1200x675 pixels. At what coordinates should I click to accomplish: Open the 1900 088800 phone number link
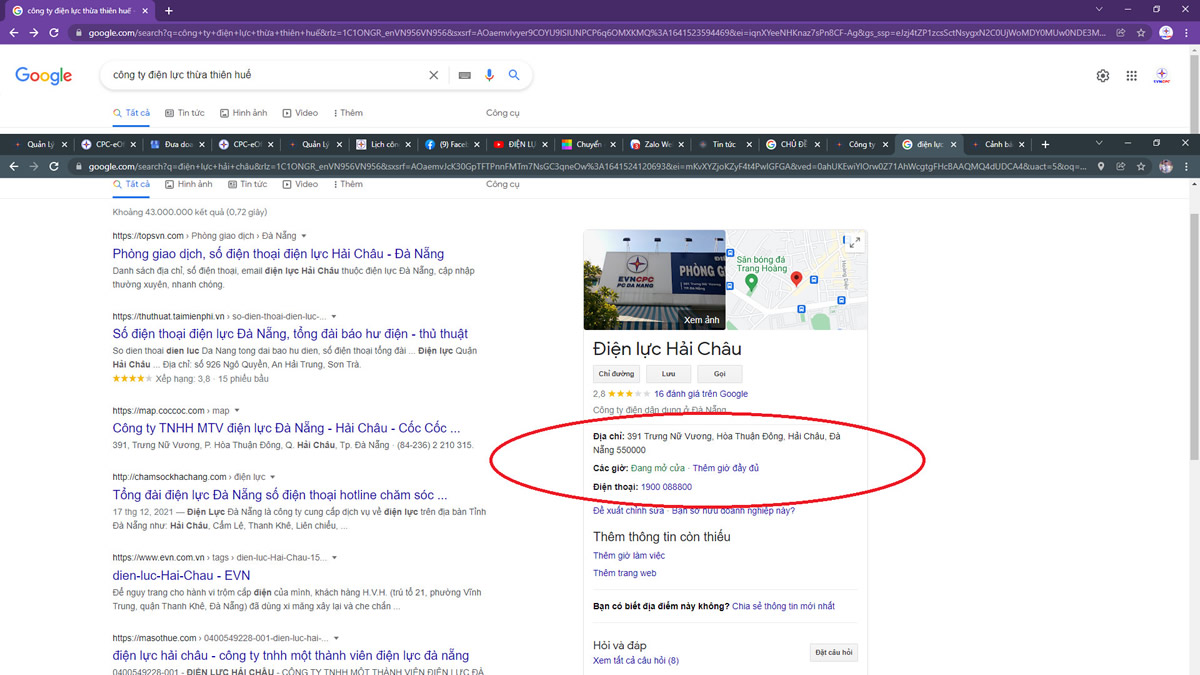pos(666,487)
